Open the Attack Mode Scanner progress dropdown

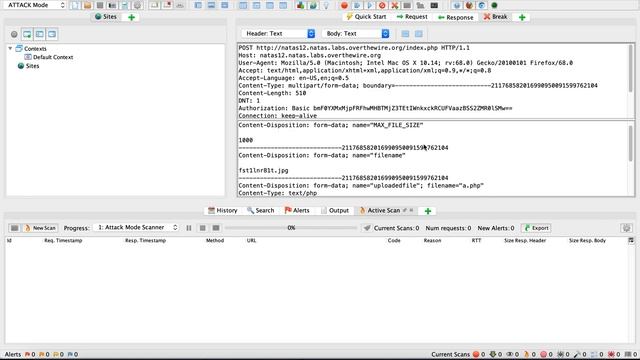(137, 227)
